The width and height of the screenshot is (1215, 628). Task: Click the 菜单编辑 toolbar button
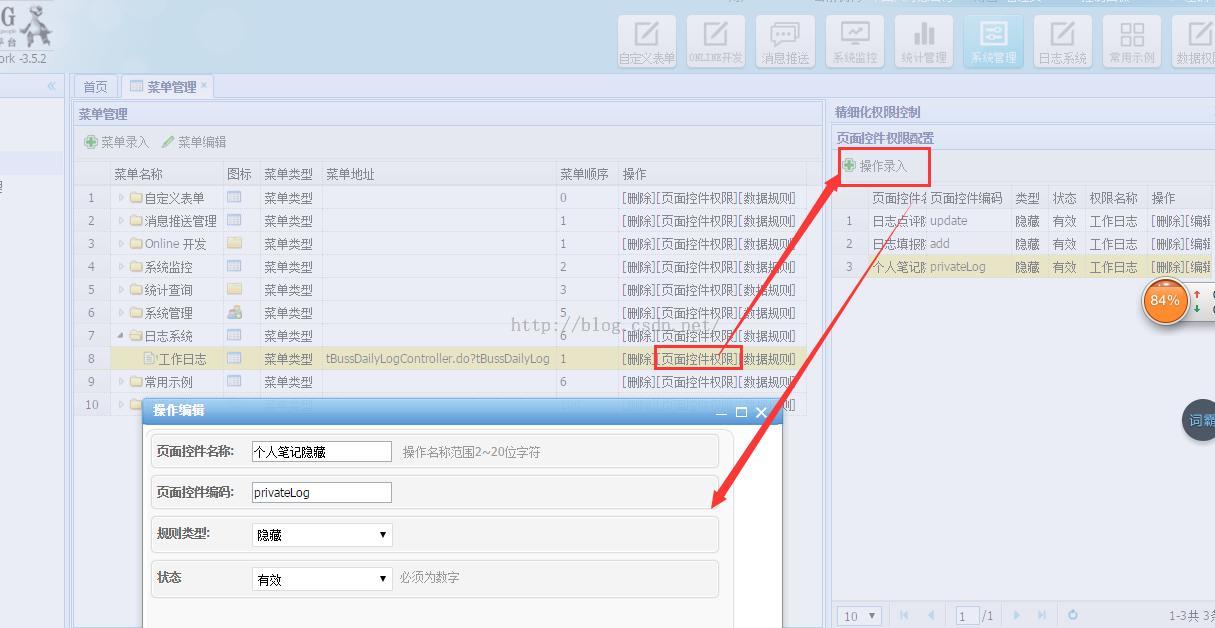click(x=194, y=142)
